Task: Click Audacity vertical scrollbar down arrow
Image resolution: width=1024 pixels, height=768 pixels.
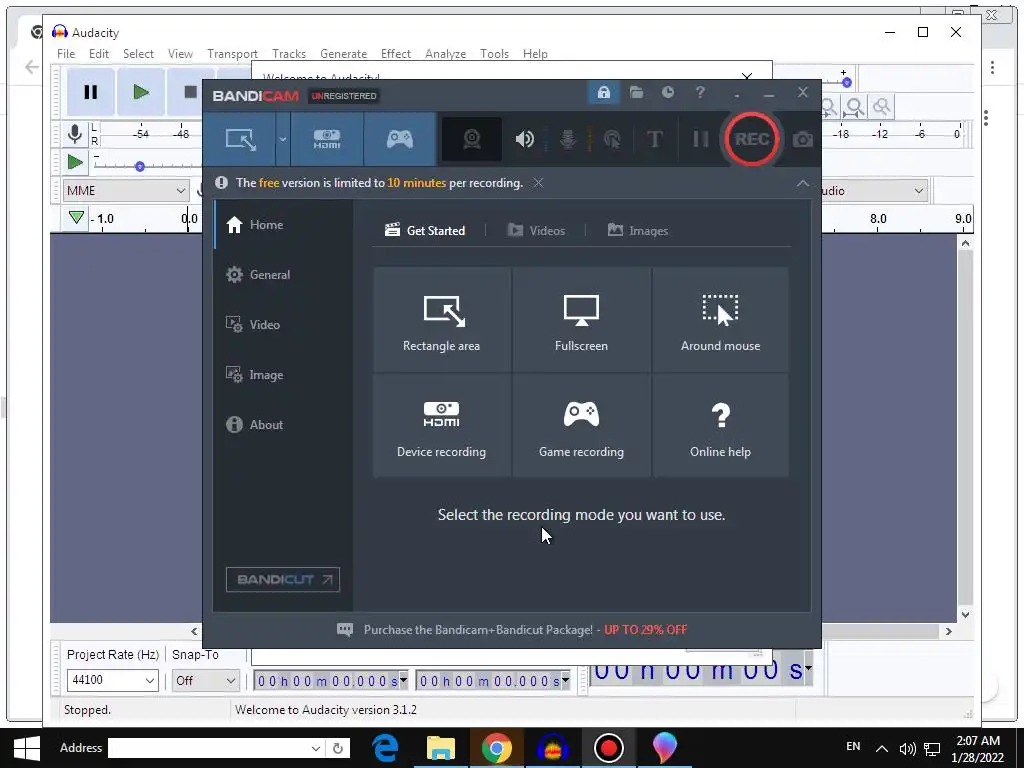Action: tap(965, 615)
